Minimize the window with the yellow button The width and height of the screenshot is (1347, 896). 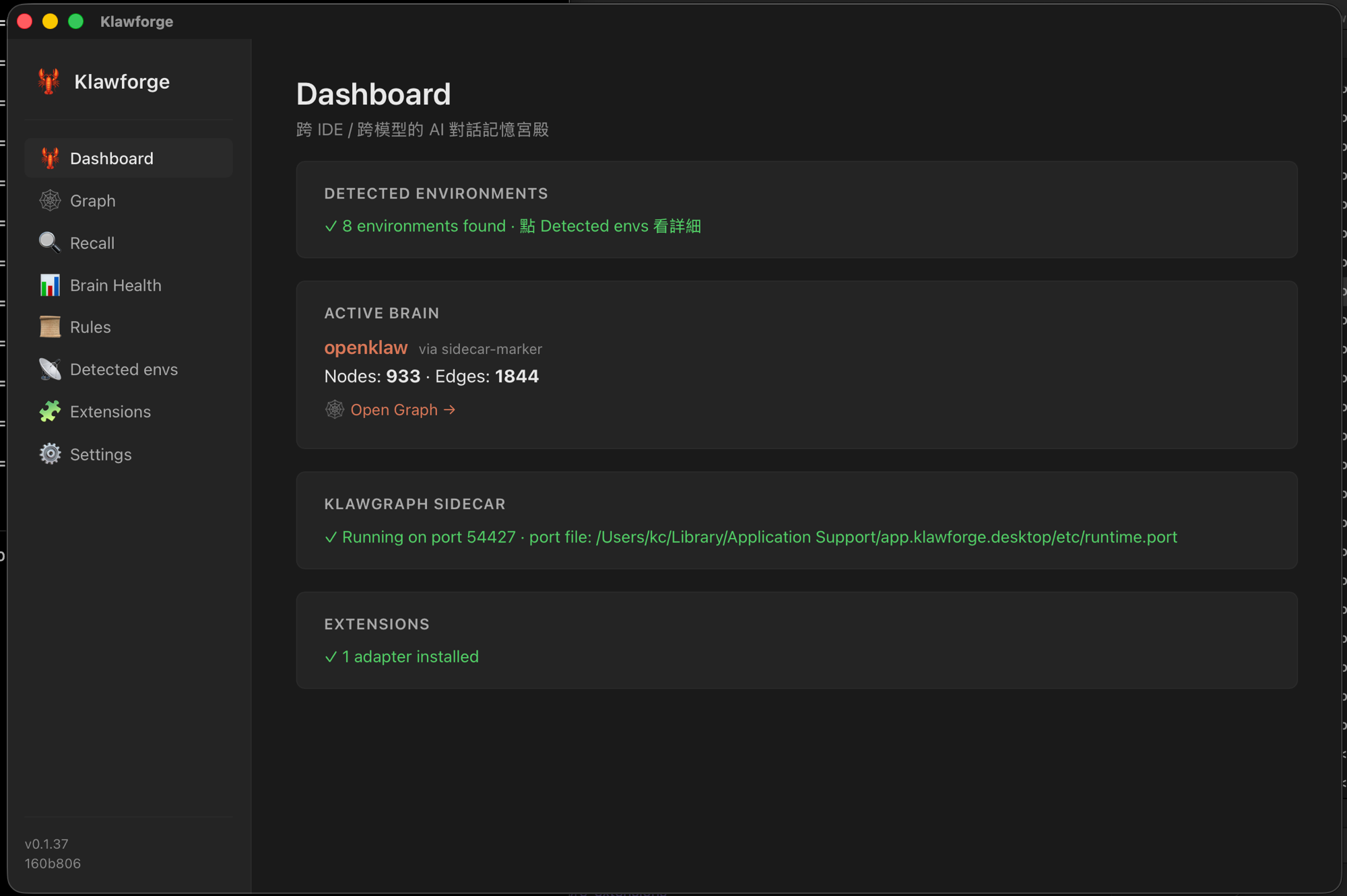[x=51, y=22]
